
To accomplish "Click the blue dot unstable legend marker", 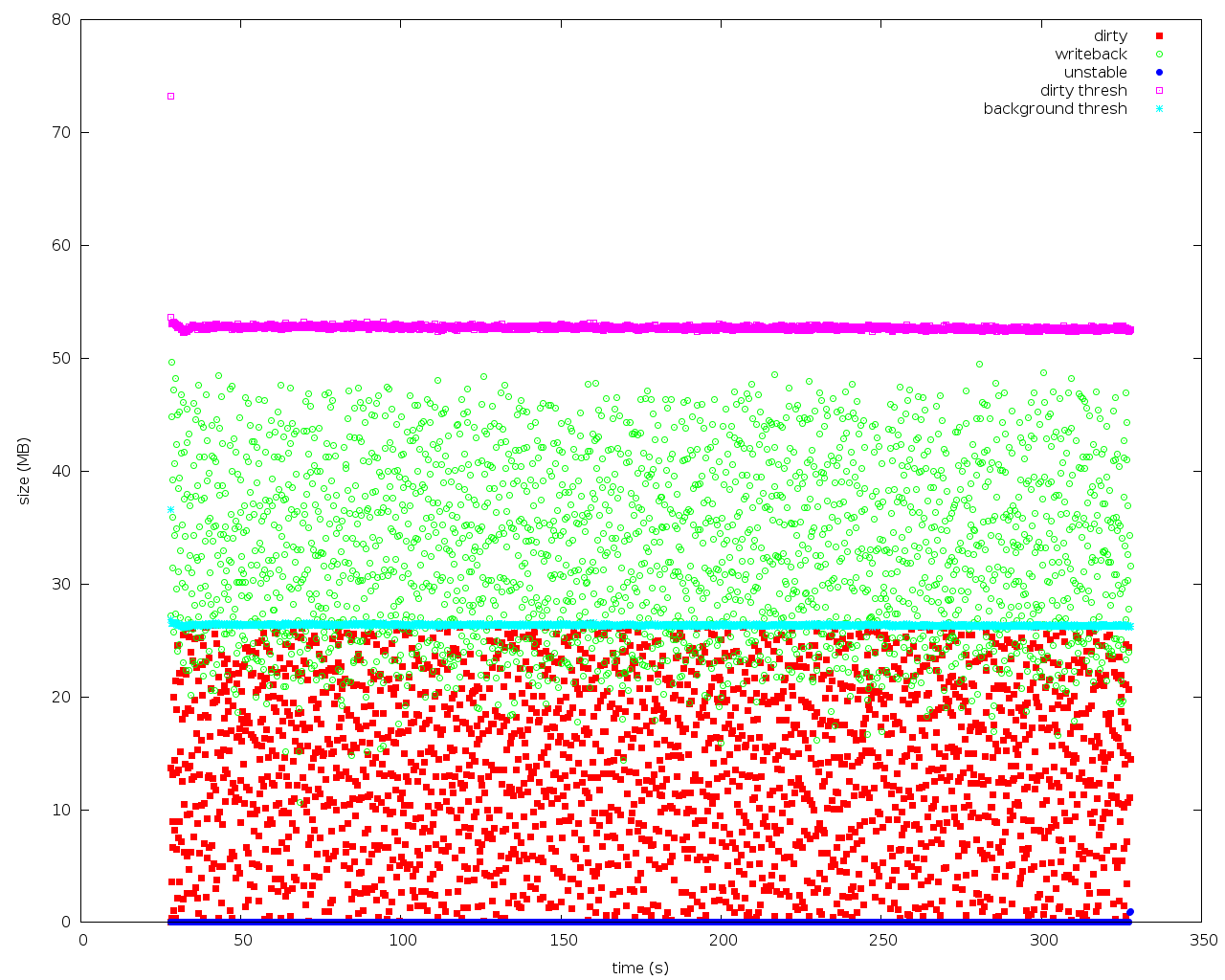I will pyautogui.click(x=1159, y=73).
